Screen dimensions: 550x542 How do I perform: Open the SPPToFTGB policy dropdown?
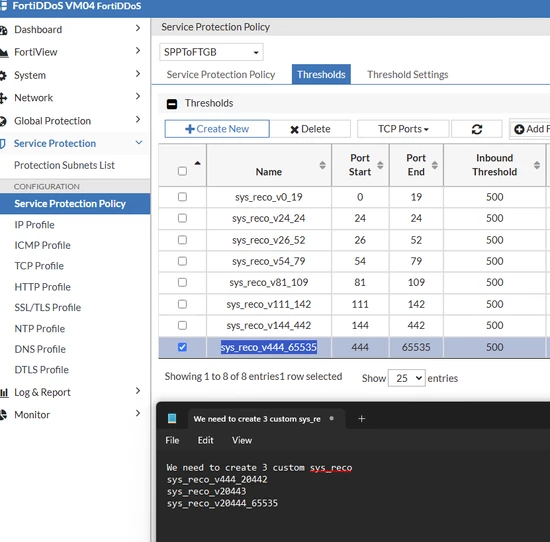(211, 52)
